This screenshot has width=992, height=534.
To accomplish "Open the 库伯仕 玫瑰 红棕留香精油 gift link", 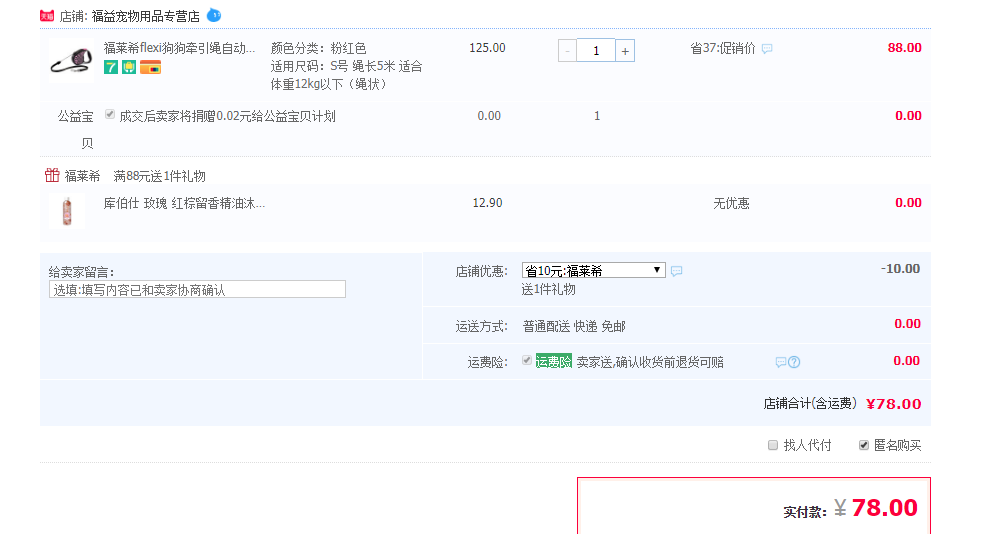I will coord(184,203).
